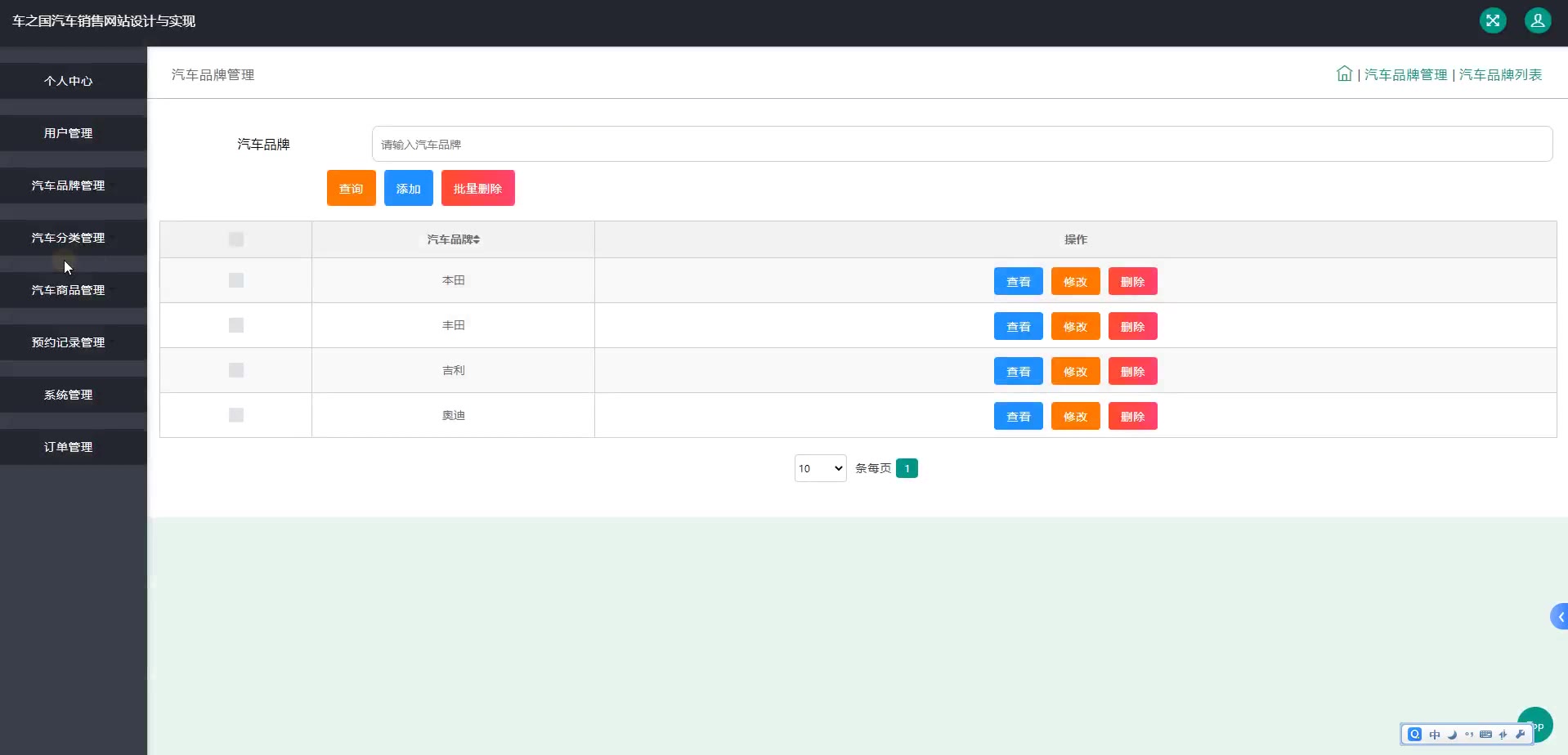Open the rows-per-page dropdown showing 10
Image resolution: width=1568 pixels, height=755 pixels.
820,468
